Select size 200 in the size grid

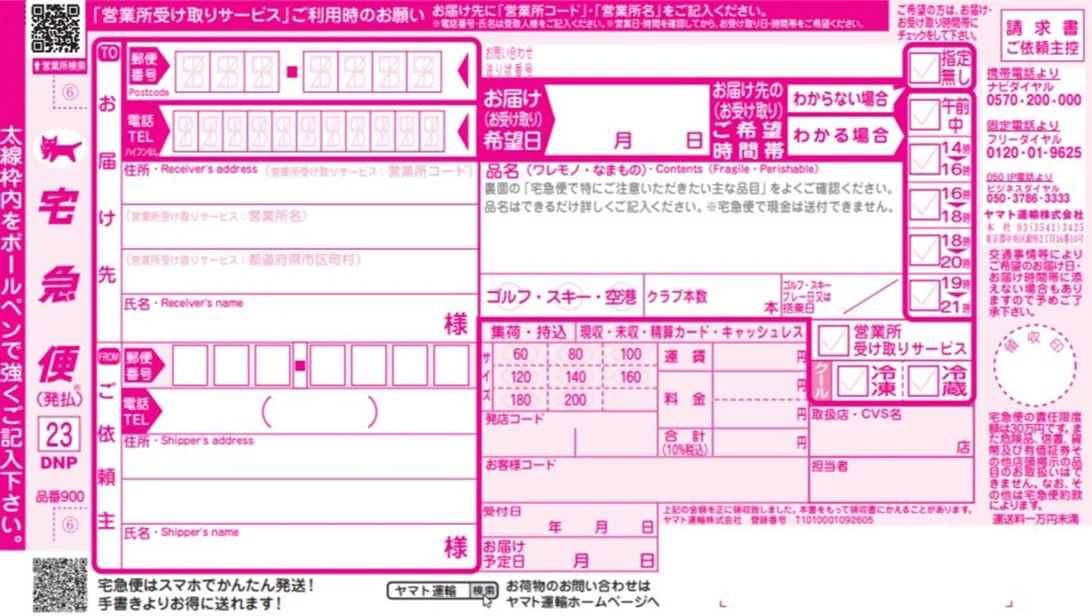(575, 400)
